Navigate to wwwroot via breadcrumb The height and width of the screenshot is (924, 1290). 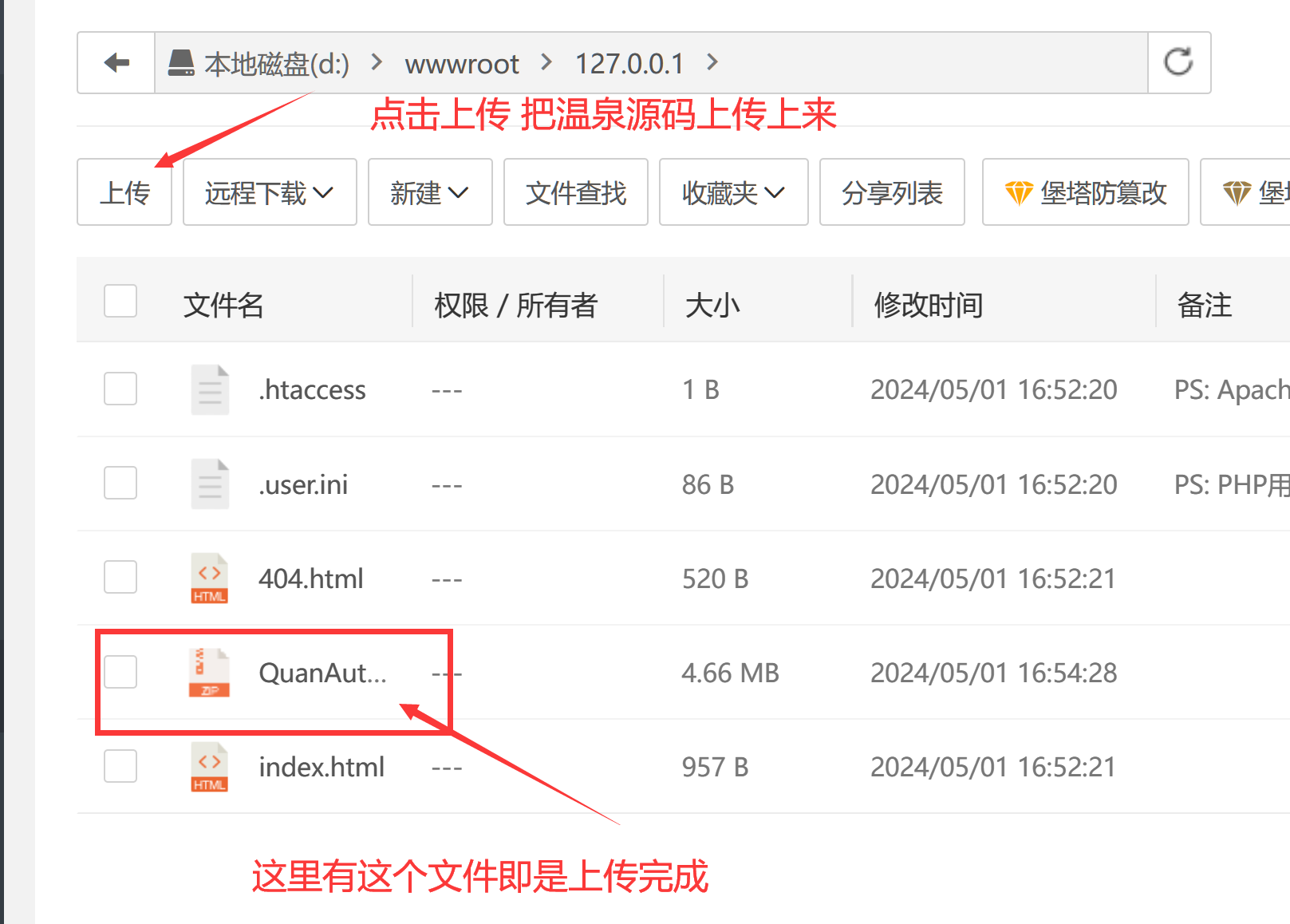click(461, 62)
